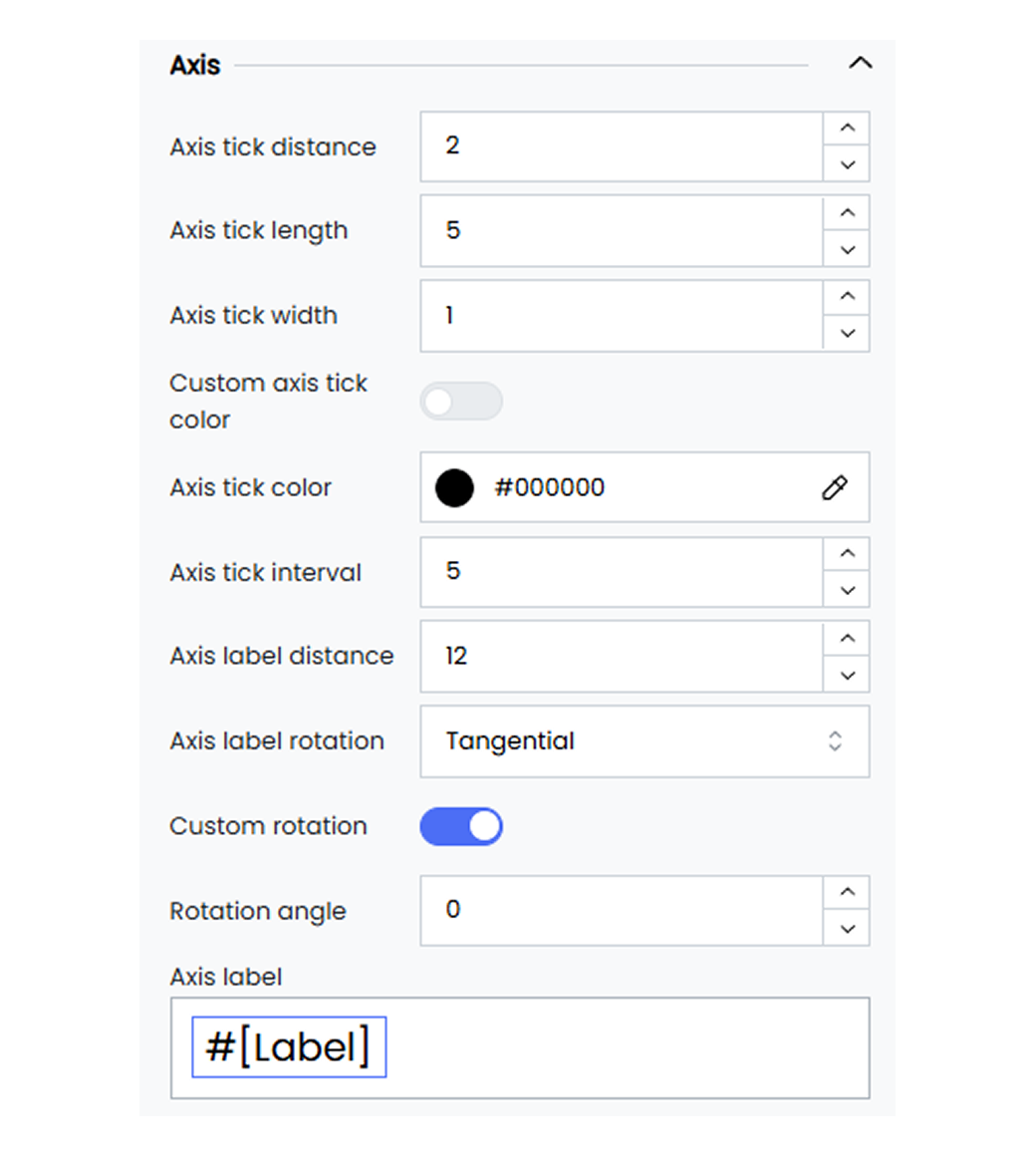Collapse the Axis section with chevron

[x=860, y=64]
